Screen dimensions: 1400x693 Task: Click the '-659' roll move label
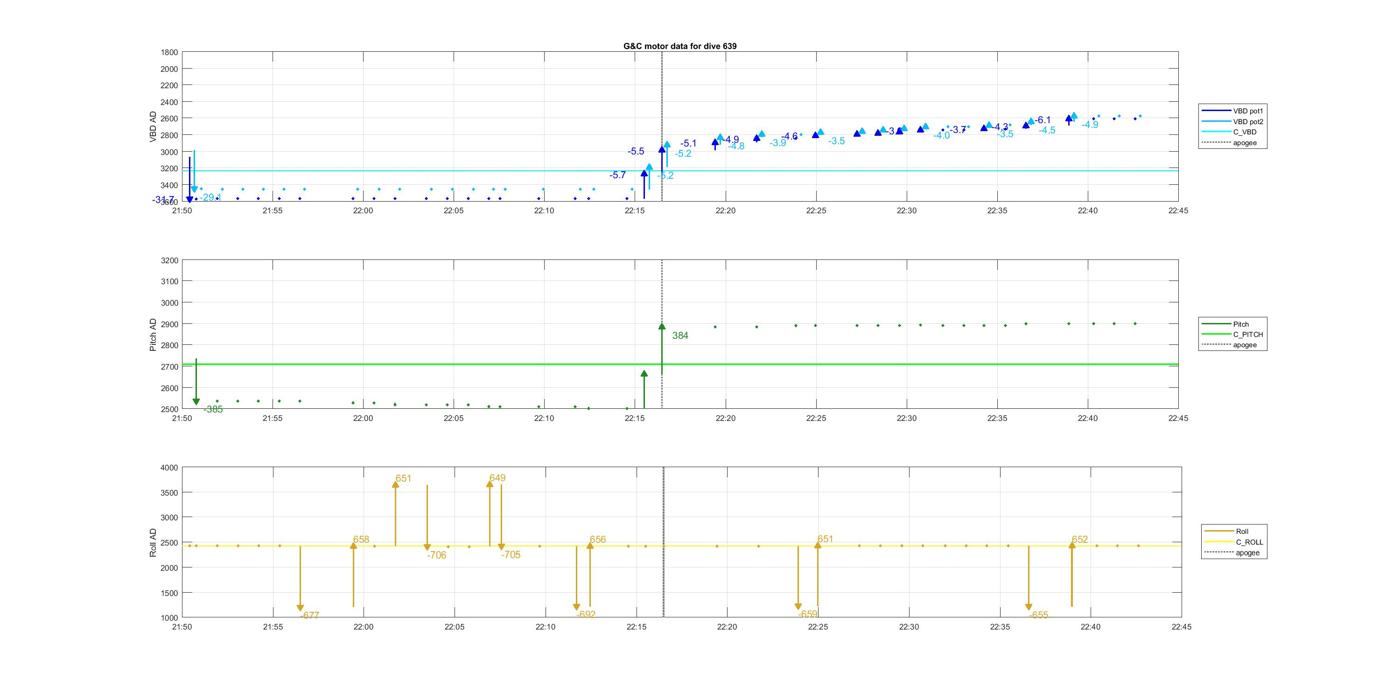click(x=807, y=614)
